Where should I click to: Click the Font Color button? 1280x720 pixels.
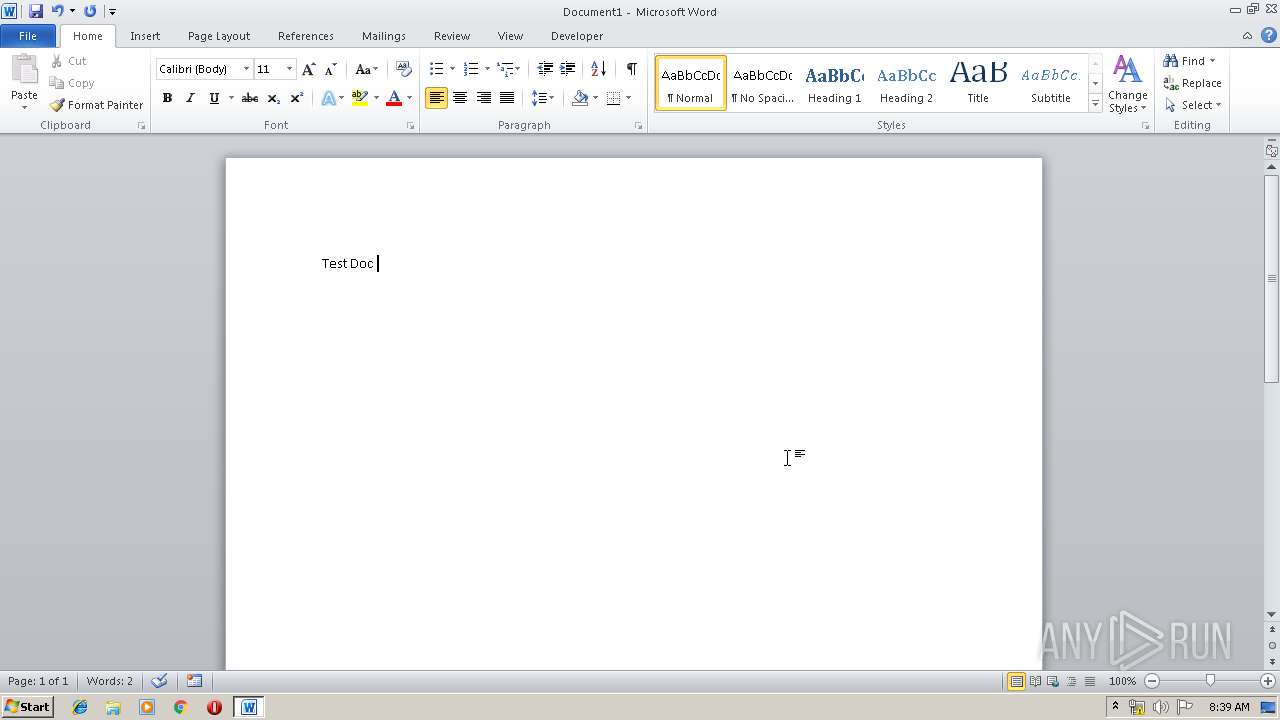click(394, 98)
